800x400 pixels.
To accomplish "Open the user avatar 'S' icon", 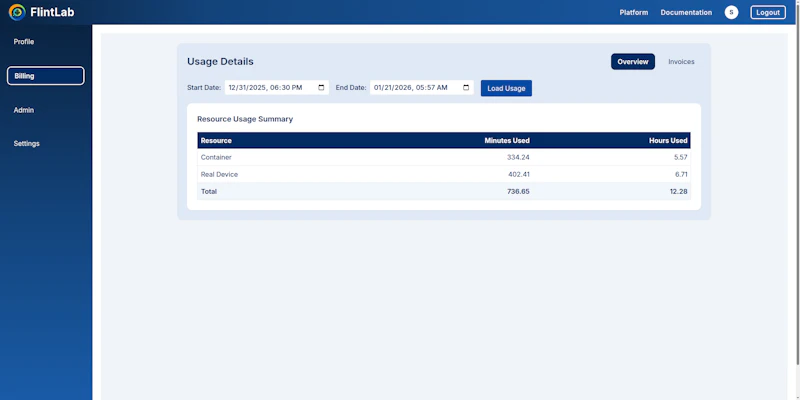I will click(731, 12).
